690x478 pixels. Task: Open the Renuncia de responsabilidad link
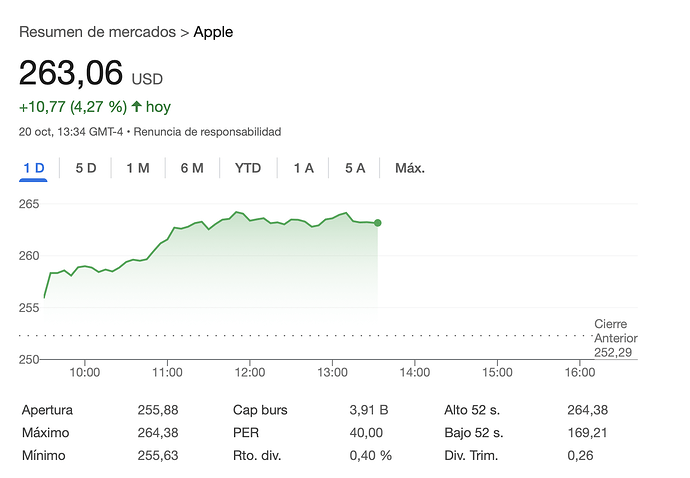(207, 132)
